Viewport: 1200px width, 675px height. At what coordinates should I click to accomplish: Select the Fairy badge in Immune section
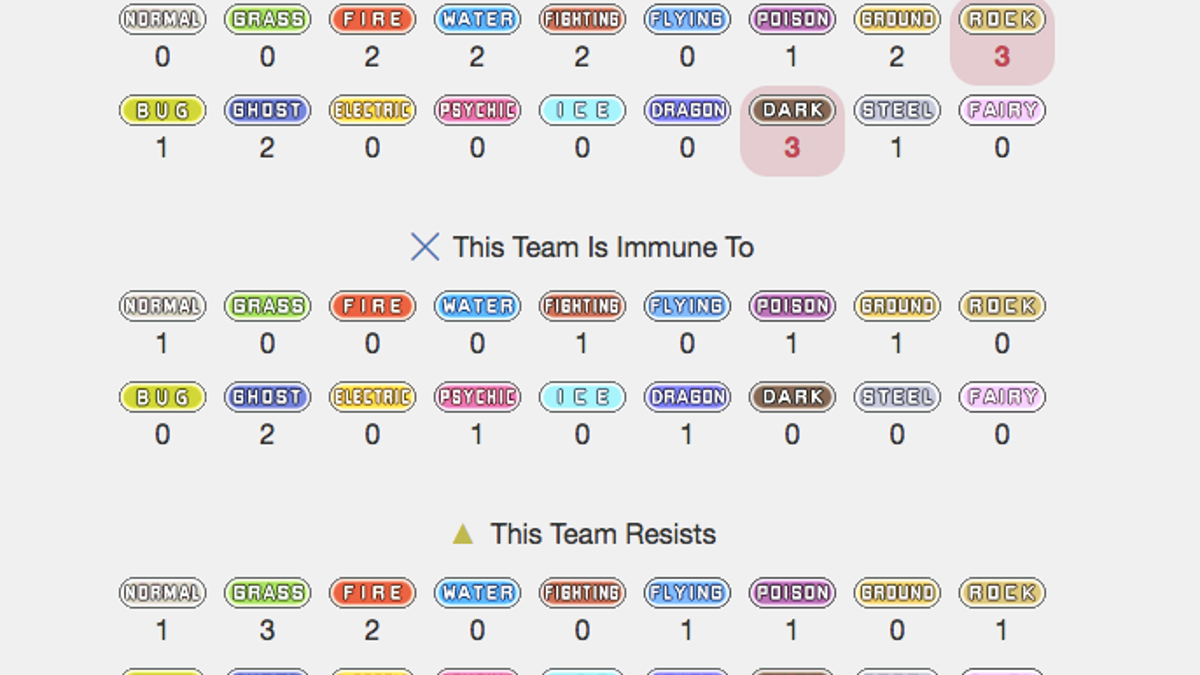[x=1002, y=397]
